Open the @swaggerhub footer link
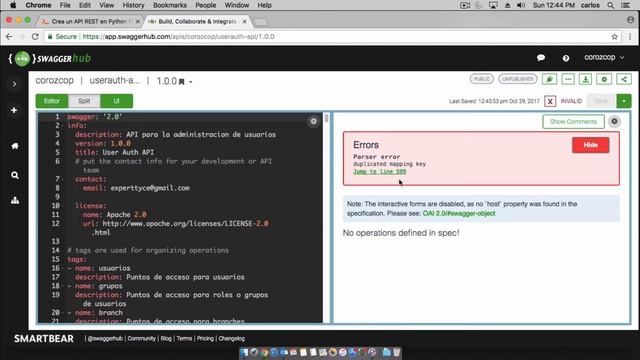 point(105,338)
